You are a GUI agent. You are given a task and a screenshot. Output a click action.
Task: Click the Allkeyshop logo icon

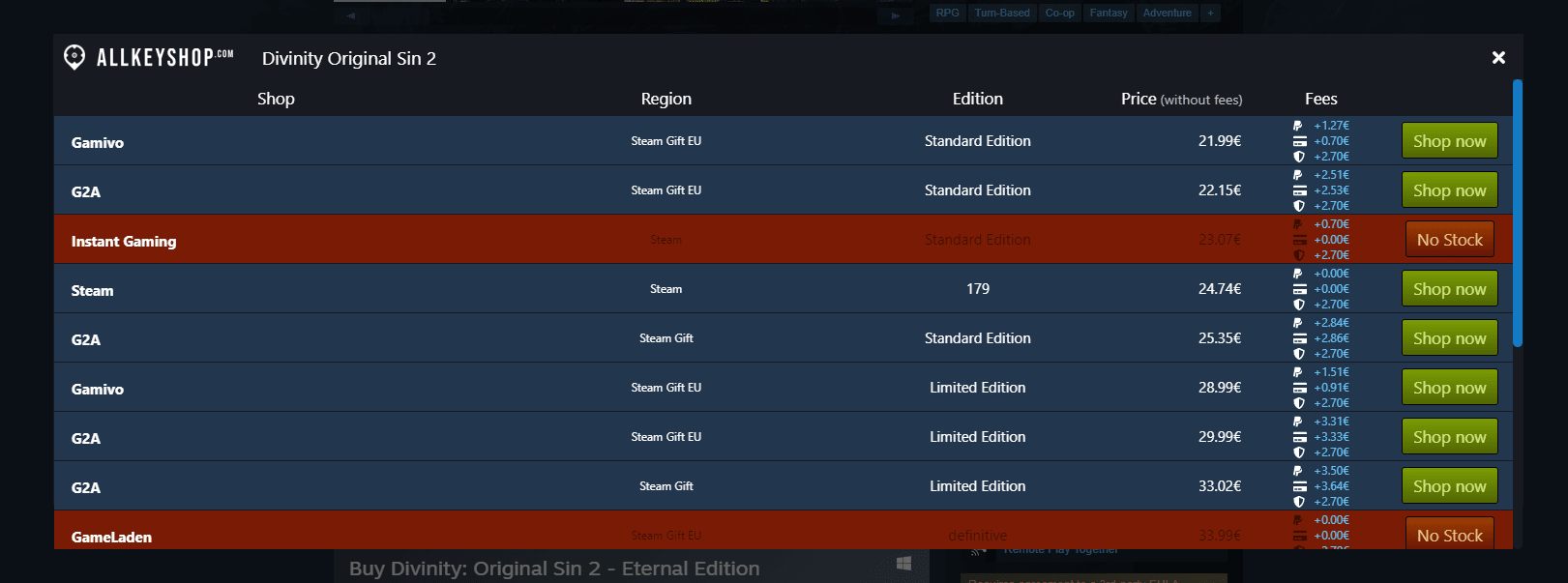click(74, 57)
